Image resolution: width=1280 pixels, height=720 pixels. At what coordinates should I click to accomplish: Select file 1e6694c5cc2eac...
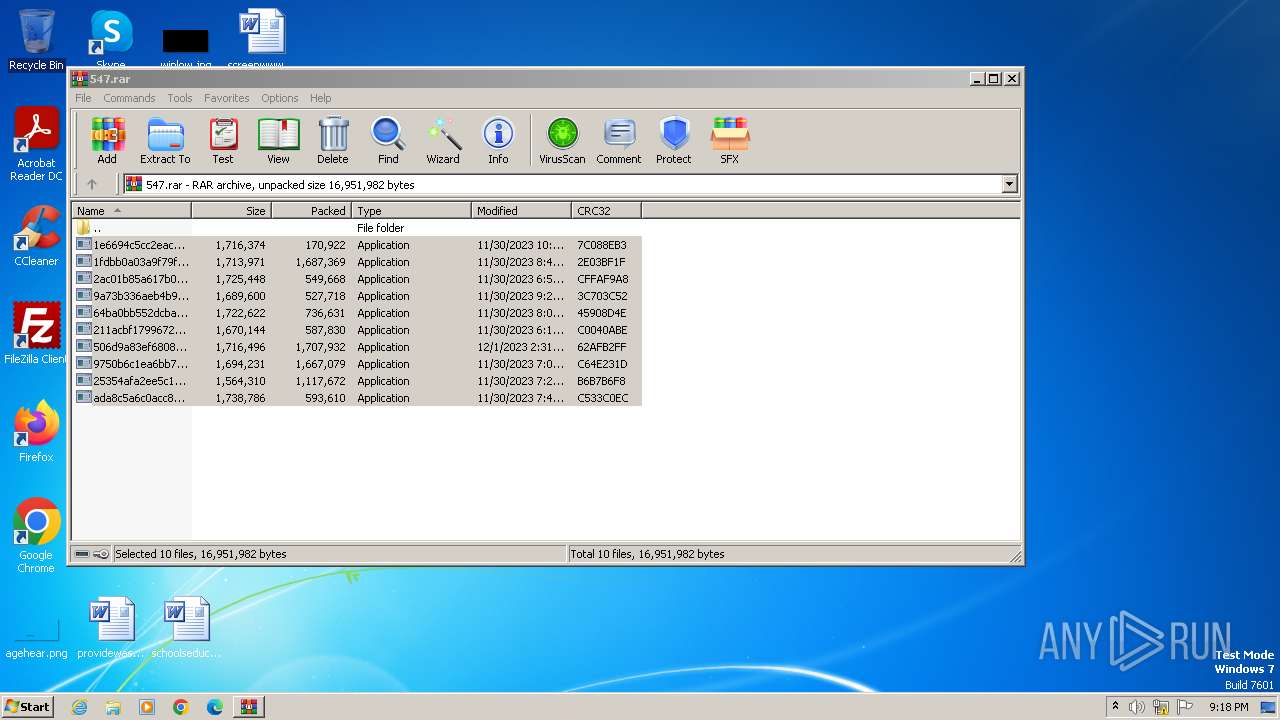coord(357,245)
